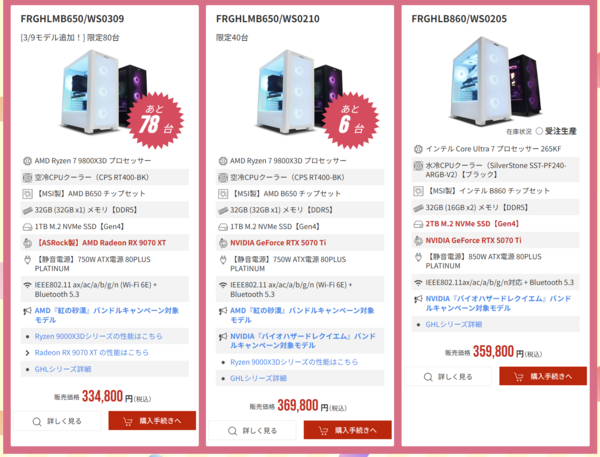Open GHLシリーズ詳細 link in WS0205 card

coord(454,325)
